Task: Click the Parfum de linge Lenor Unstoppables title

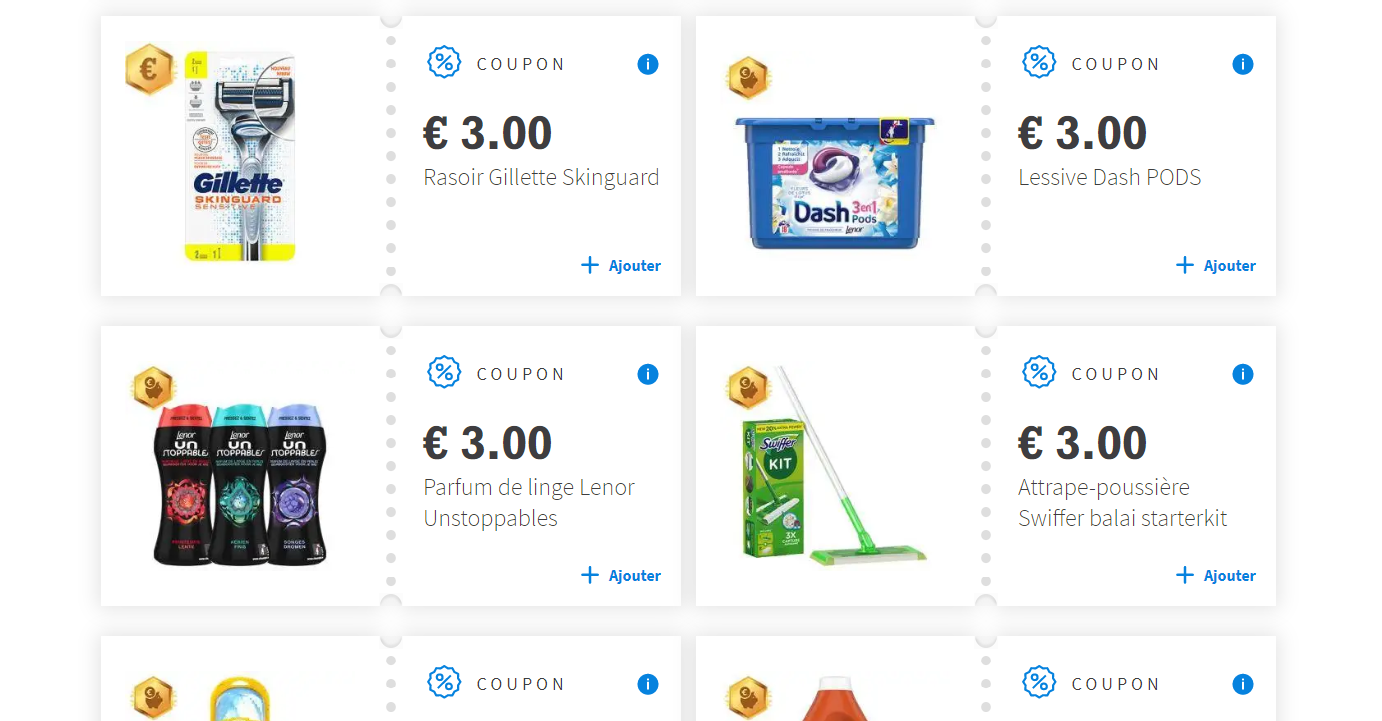Action: coord(529,503)
